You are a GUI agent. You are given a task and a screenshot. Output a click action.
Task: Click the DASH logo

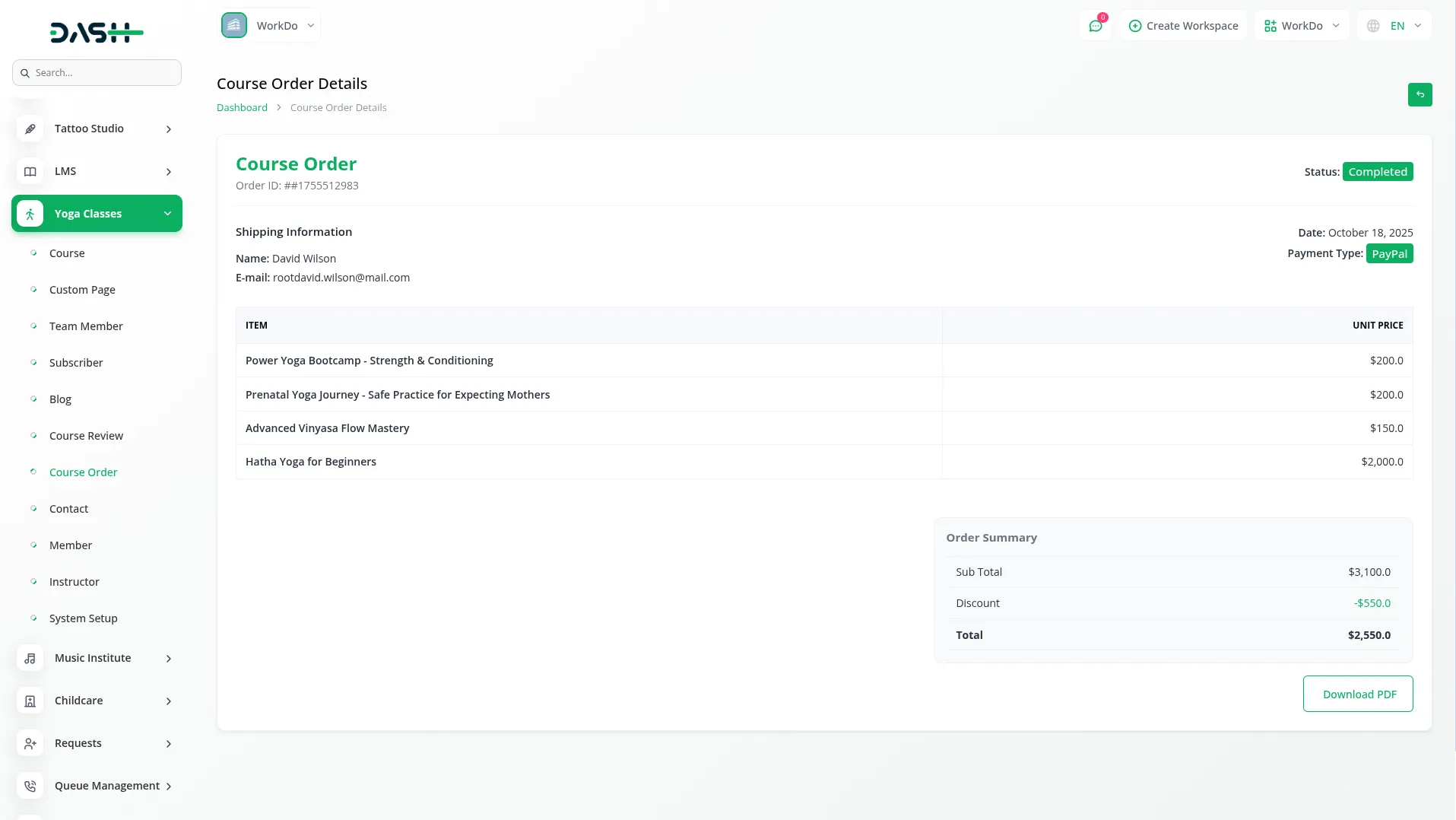pyautogui.click(x=97, y=32)
